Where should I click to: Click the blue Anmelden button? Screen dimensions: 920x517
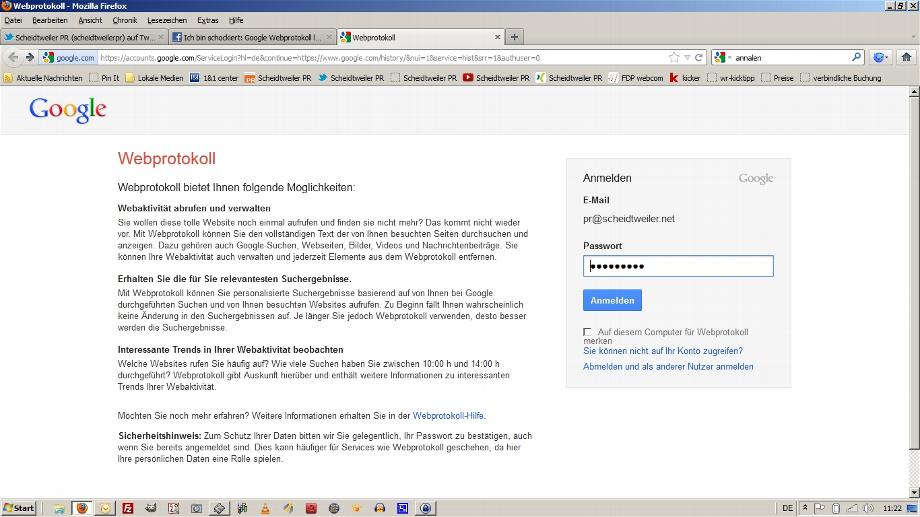click(612, 300)
